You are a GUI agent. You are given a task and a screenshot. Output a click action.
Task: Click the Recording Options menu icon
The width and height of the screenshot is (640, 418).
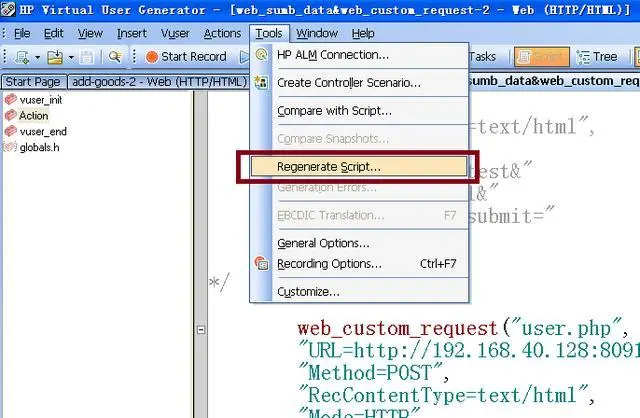pyautogui.click(x=261, y=264)
